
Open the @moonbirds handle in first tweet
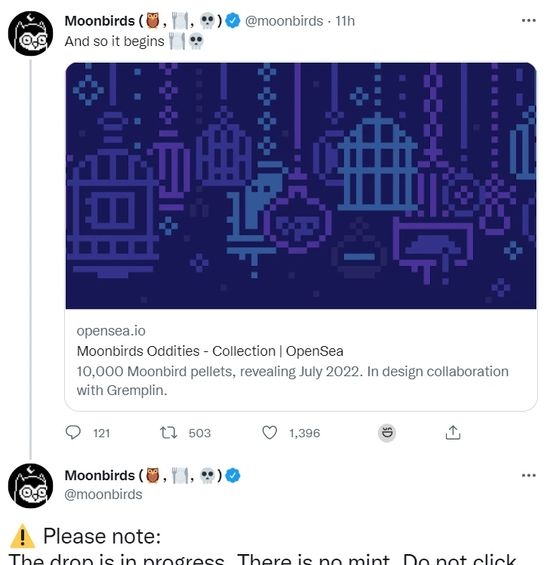284,21
